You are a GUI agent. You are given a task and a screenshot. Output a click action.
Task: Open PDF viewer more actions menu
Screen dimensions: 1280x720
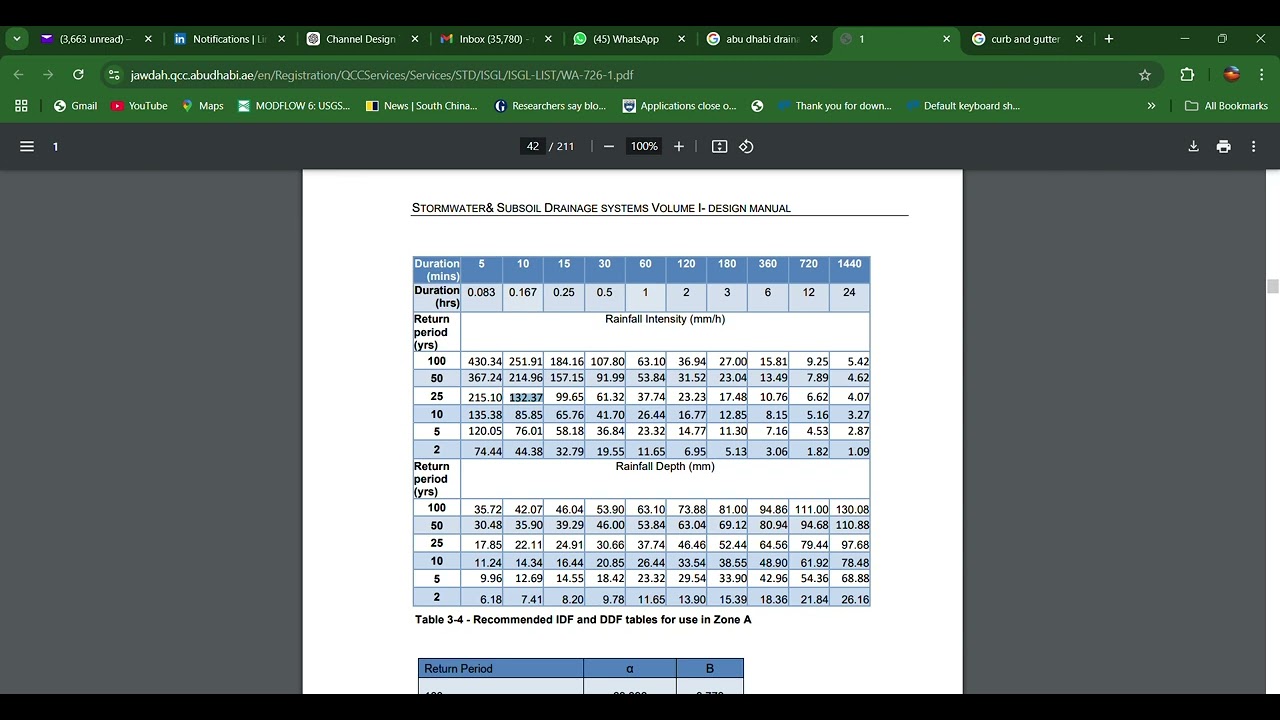(1253, 146)
